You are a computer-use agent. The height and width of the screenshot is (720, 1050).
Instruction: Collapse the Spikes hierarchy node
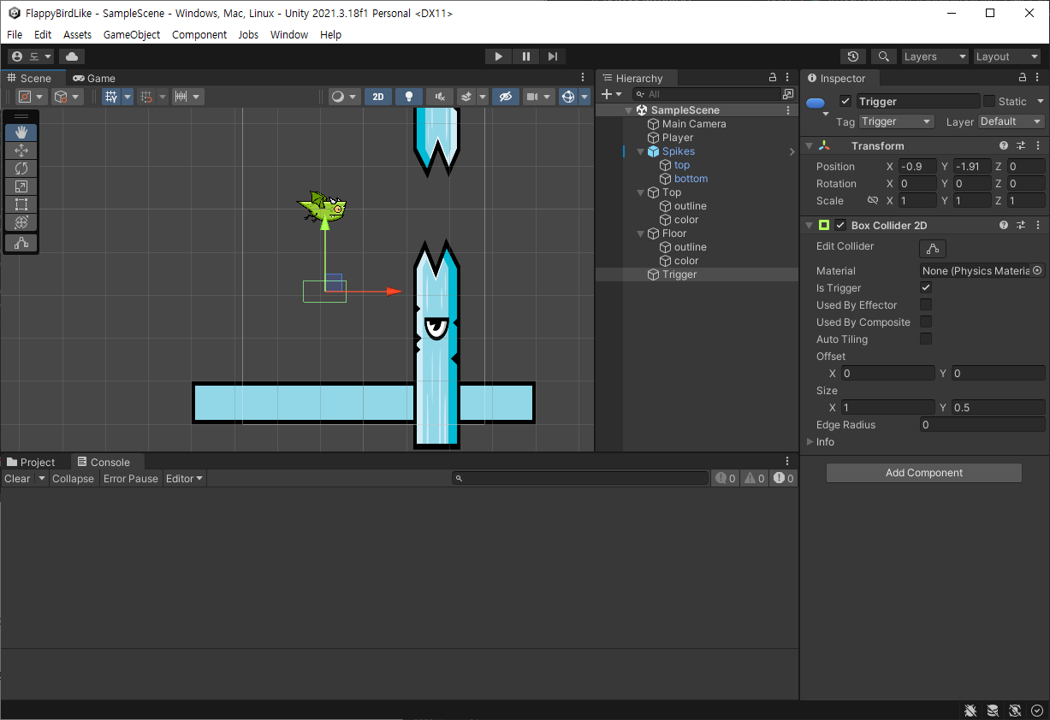pos(641,151)
